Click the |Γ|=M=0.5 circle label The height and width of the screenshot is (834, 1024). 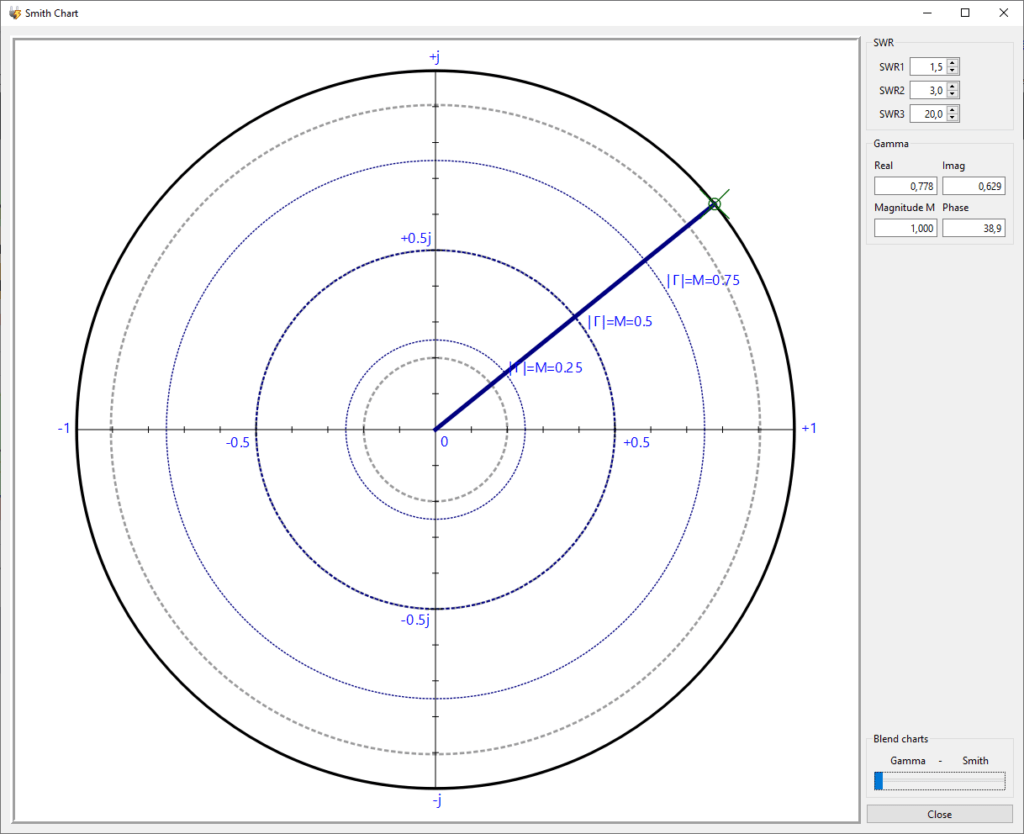coord(620,321)
